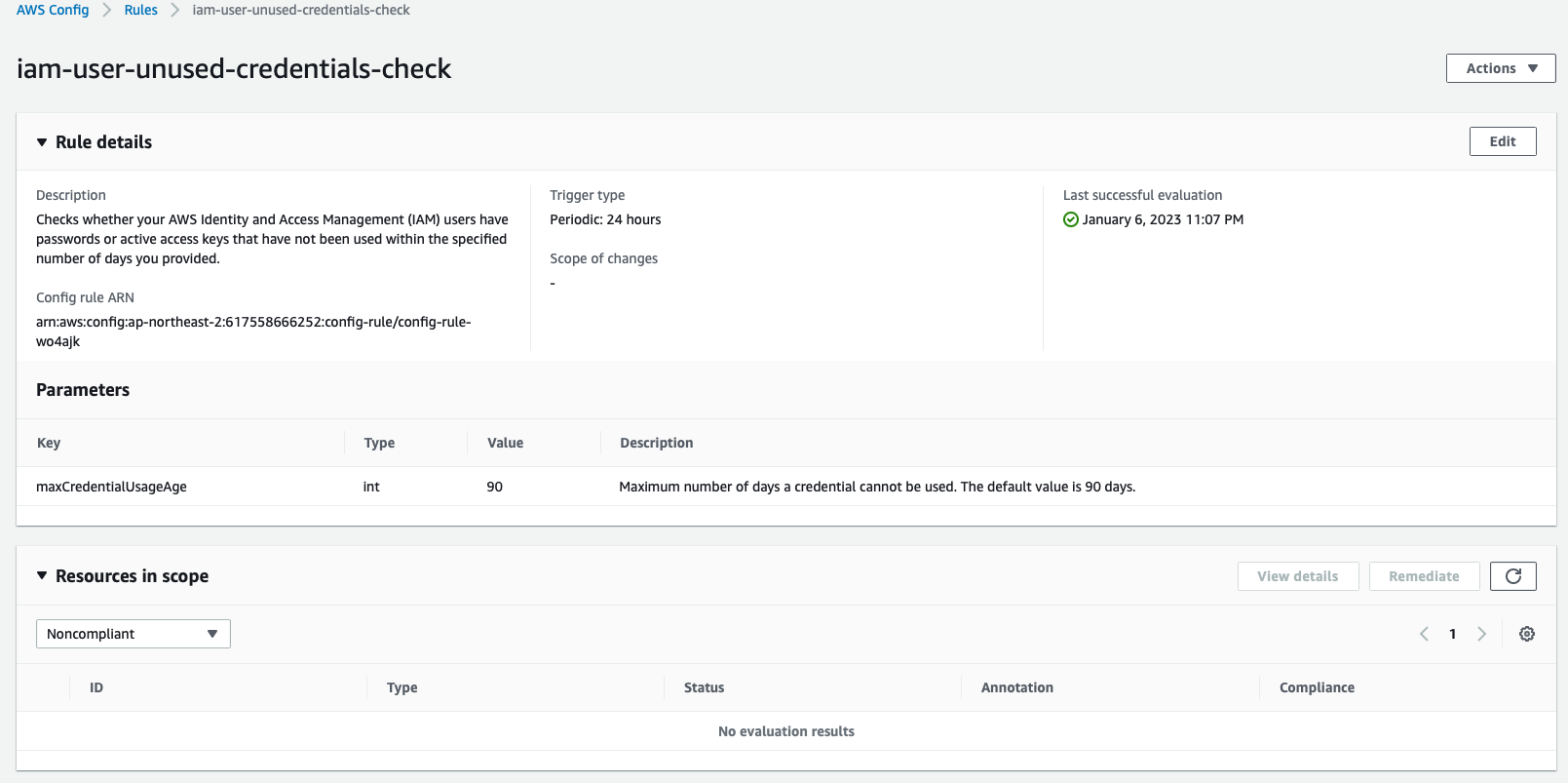Click the ID column header

(96, 687)
